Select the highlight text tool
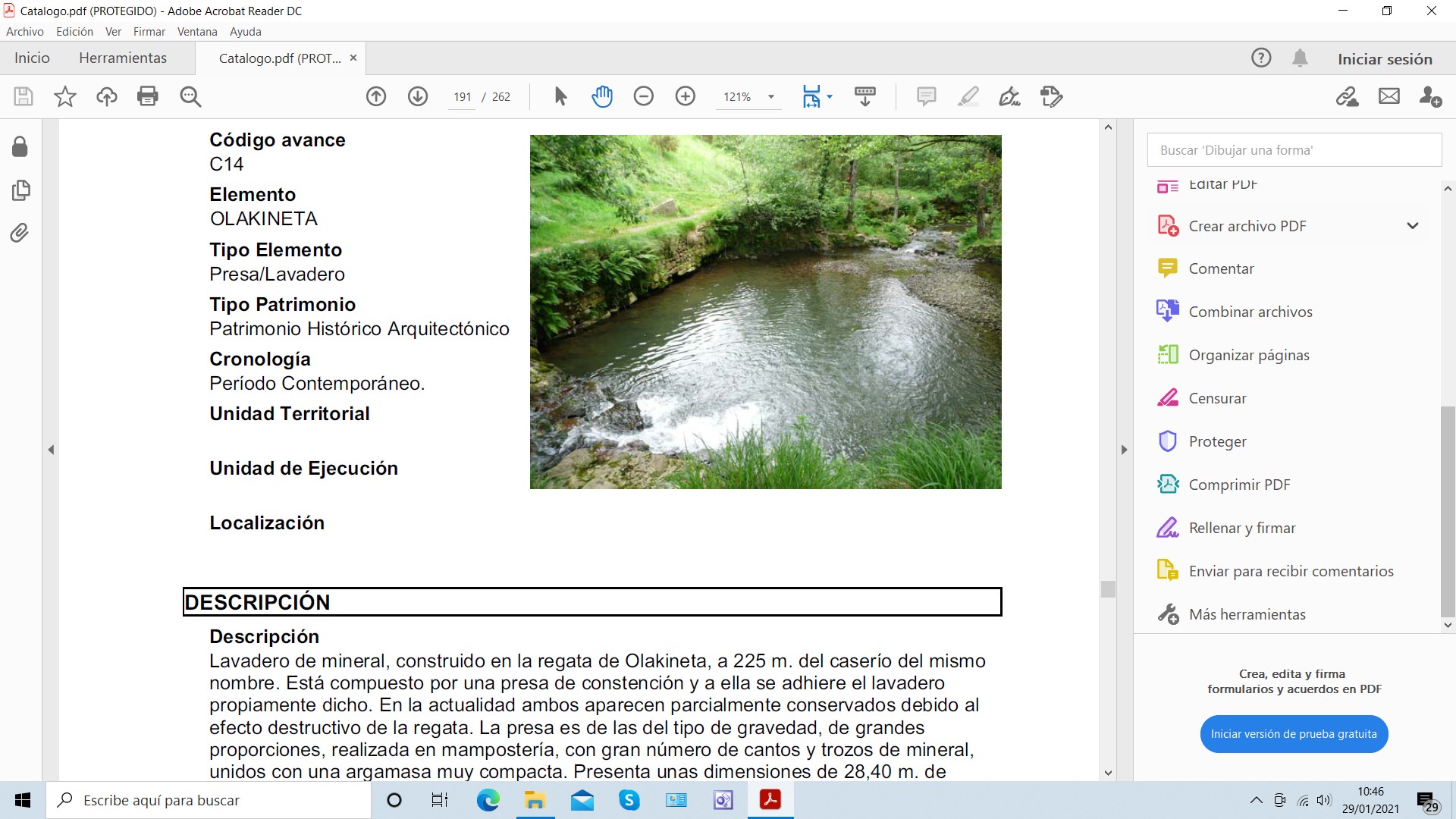This screenshot has width=1456, height=819. pos(968,96)
